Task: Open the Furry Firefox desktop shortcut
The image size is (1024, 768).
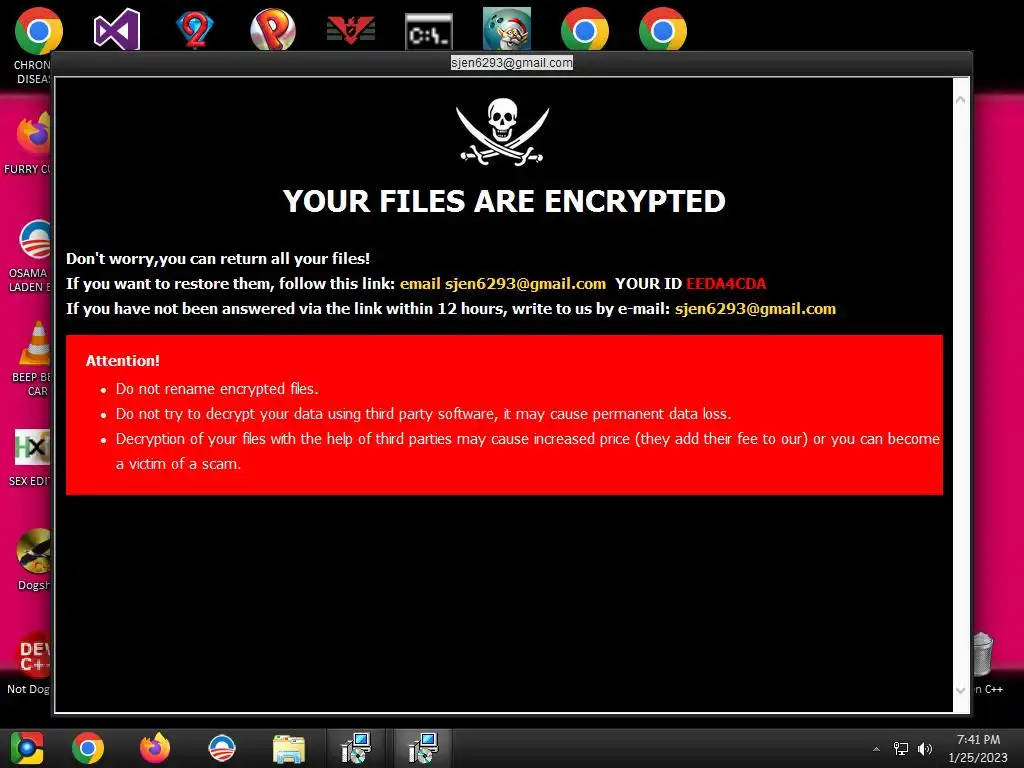Action: pyautogui.click(x=34, y=133)
